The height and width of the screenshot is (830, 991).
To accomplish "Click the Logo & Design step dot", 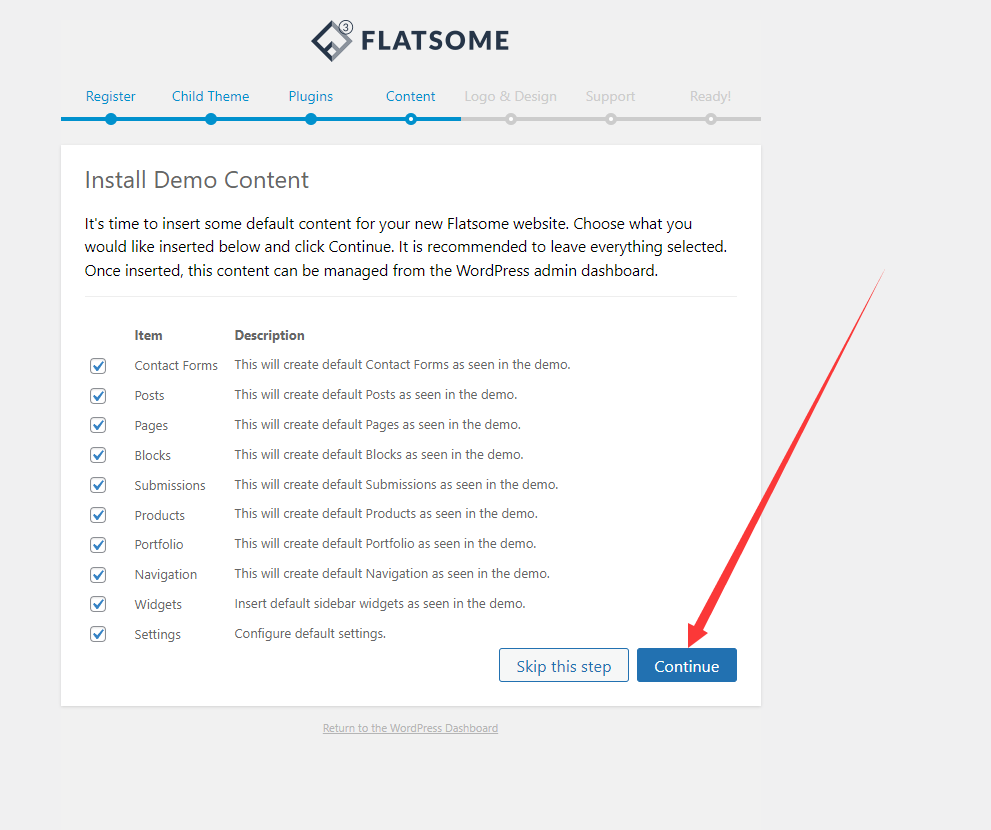I will [x=511, y=119].
